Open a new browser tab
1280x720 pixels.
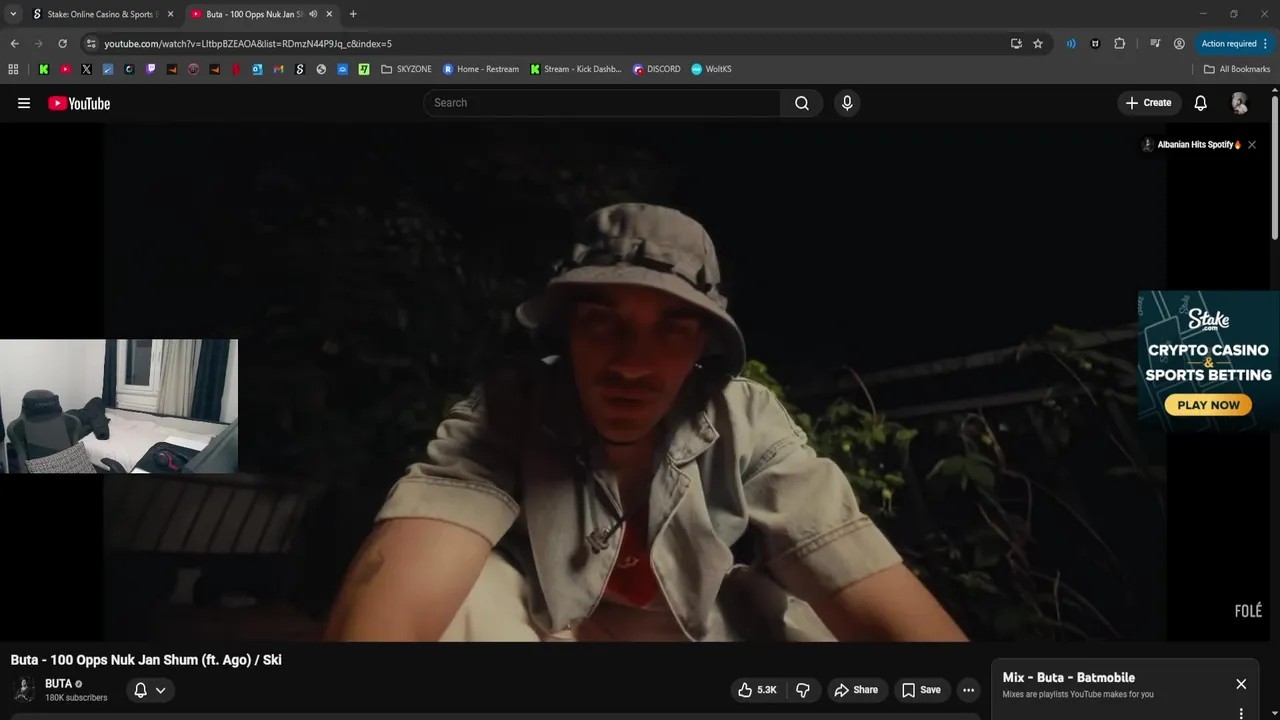pyautogui.click(x=353, y=14)
